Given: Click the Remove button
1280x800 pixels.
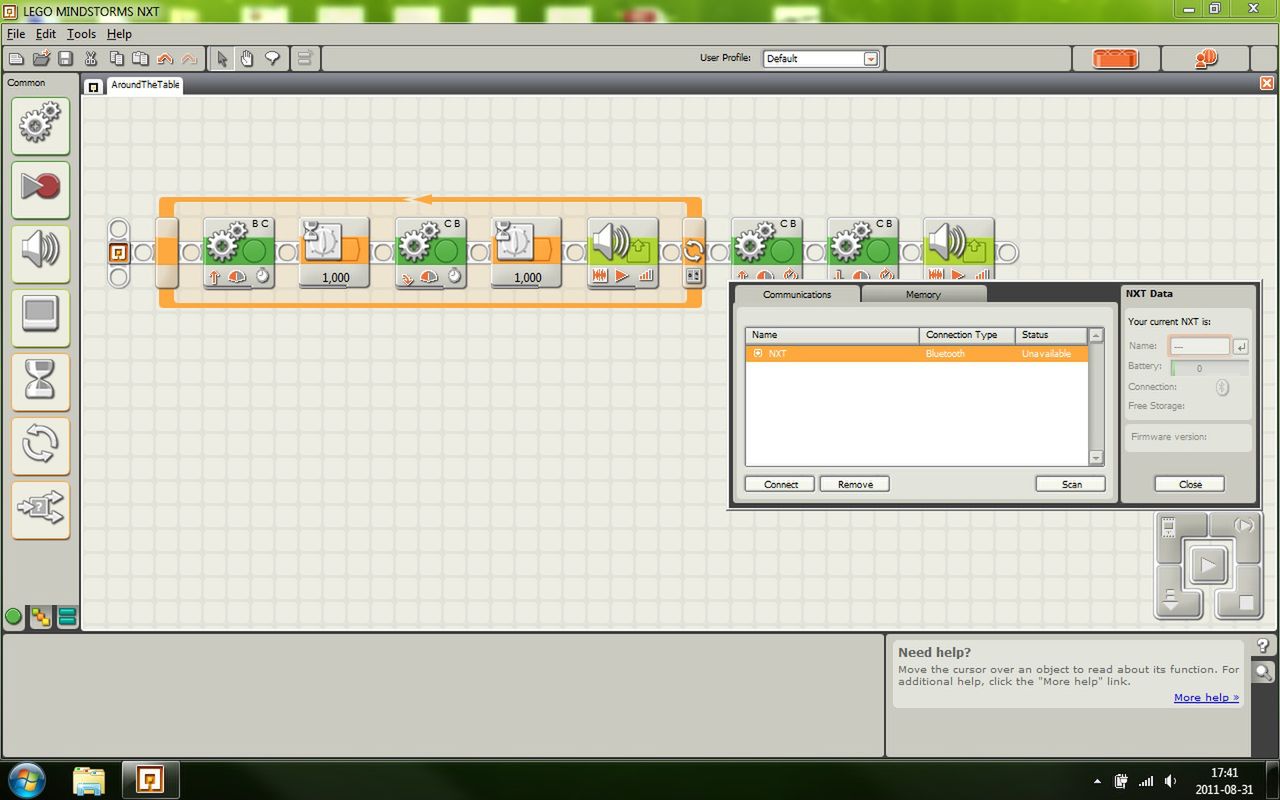Looking at the screenshot, I should [855, 484].
